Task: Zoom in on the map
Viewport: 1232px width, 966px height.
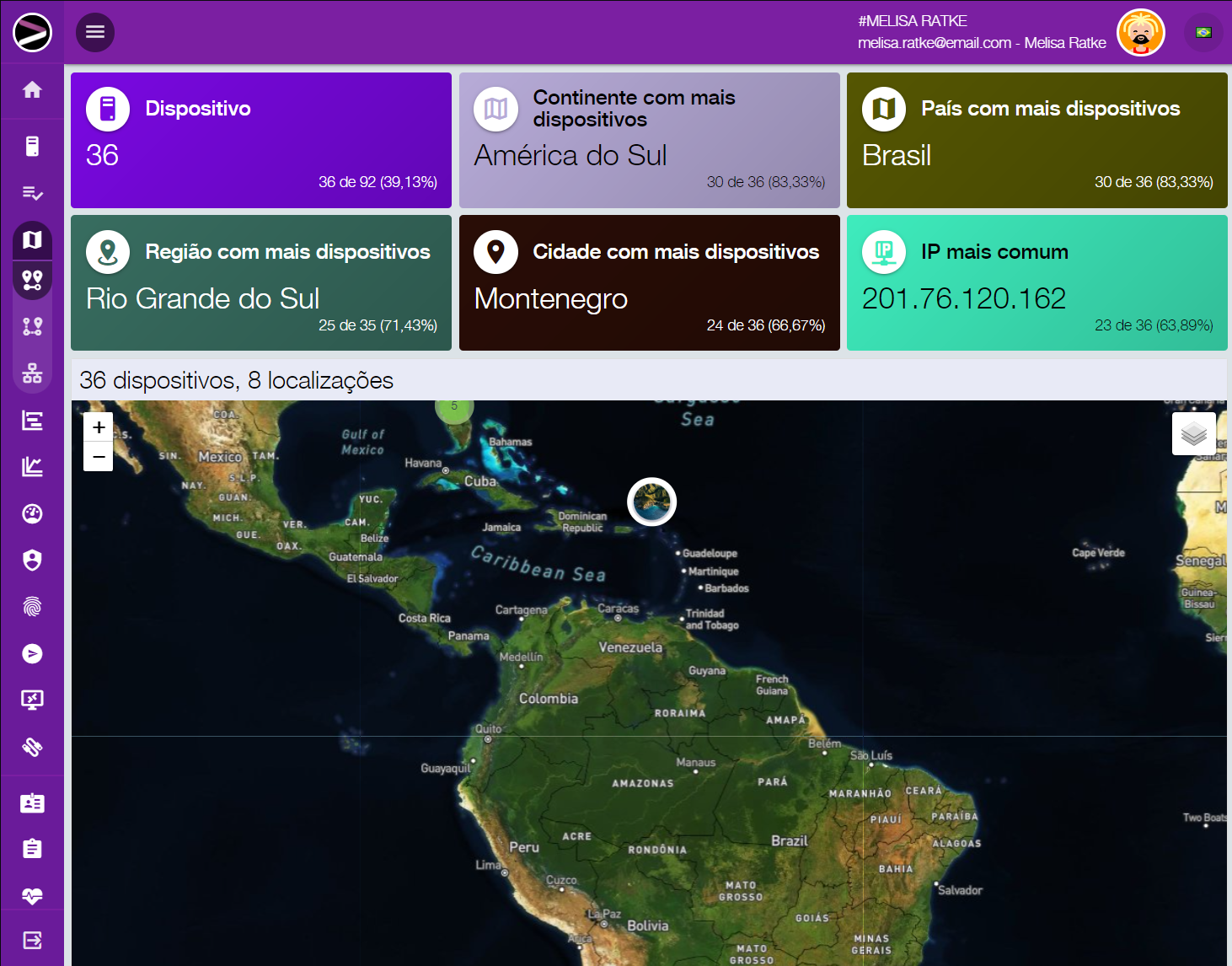Action: [x=99, y=427]
